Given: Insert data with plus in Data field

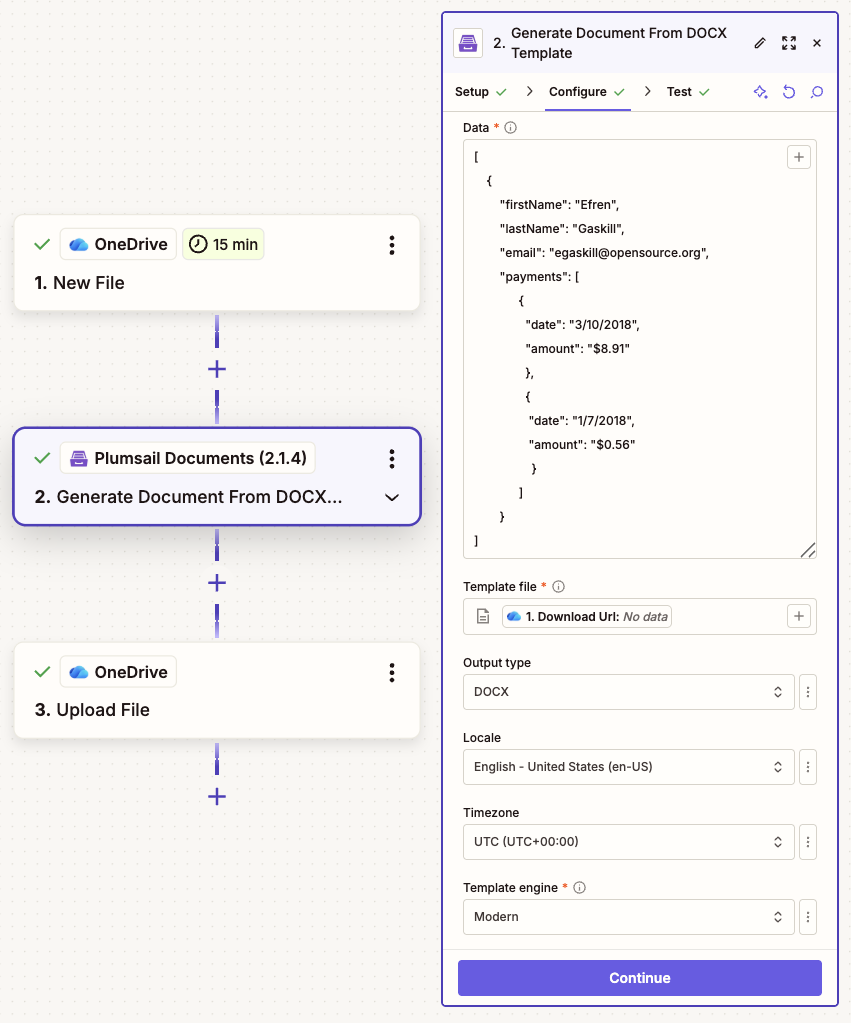Looking at the screenshot, I should (x=799, y=157).
